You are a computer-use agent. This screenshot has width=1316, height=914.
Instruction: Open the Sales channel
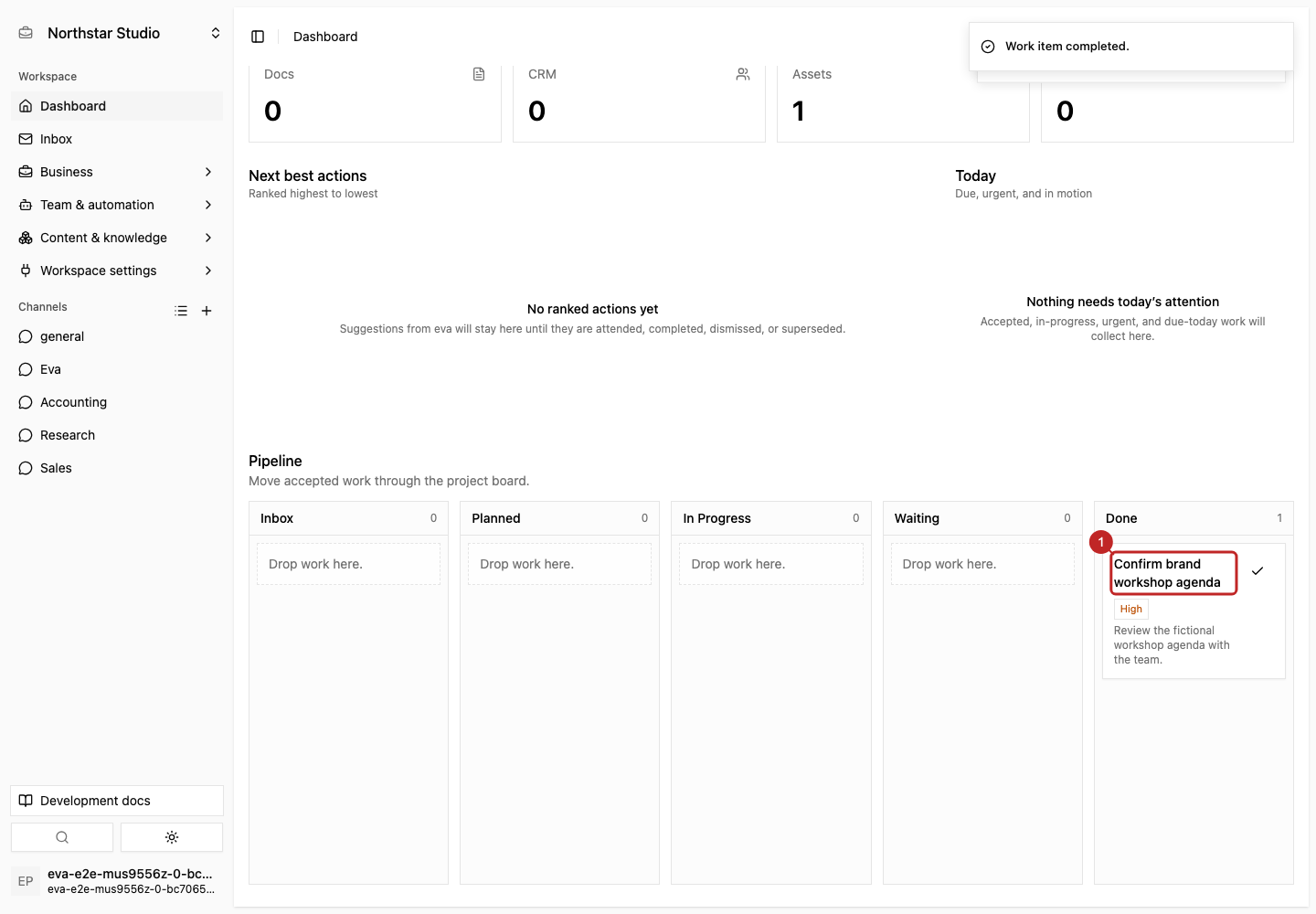117,468
